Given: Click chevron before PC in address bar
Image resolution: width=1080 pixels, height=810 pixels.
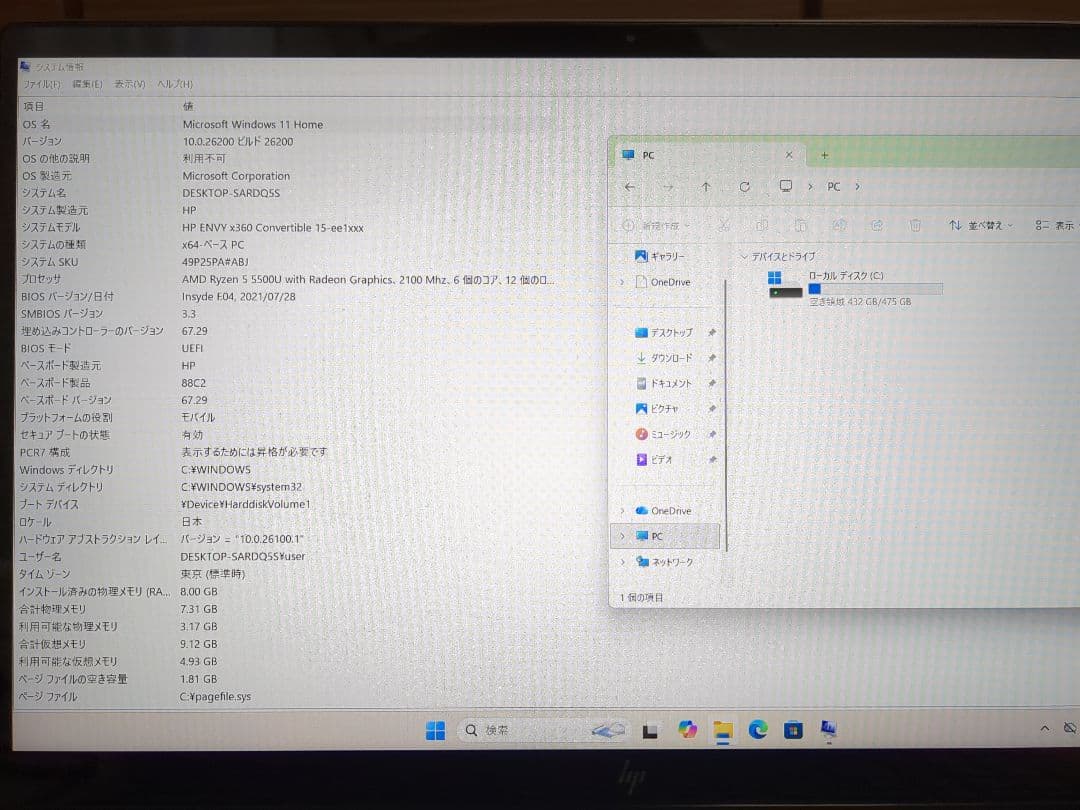Looking at the screenshot, I should pyautogui.click(x=811, y=186).
